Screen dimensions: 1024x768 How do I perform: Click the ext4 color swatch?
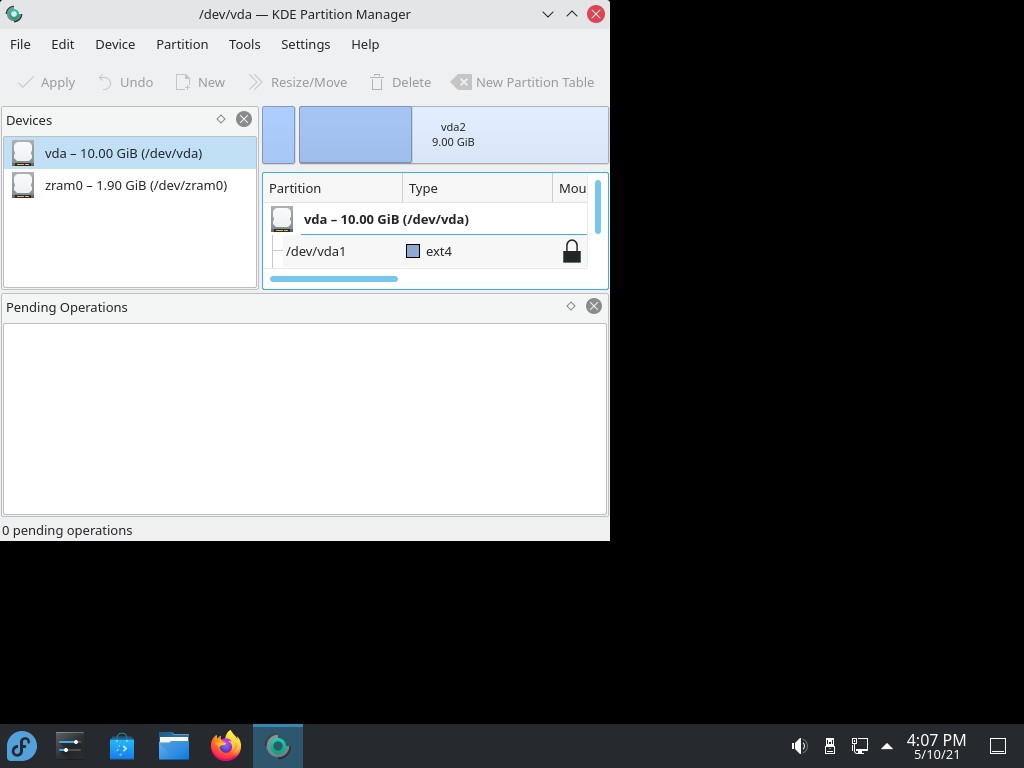point(413,251)
